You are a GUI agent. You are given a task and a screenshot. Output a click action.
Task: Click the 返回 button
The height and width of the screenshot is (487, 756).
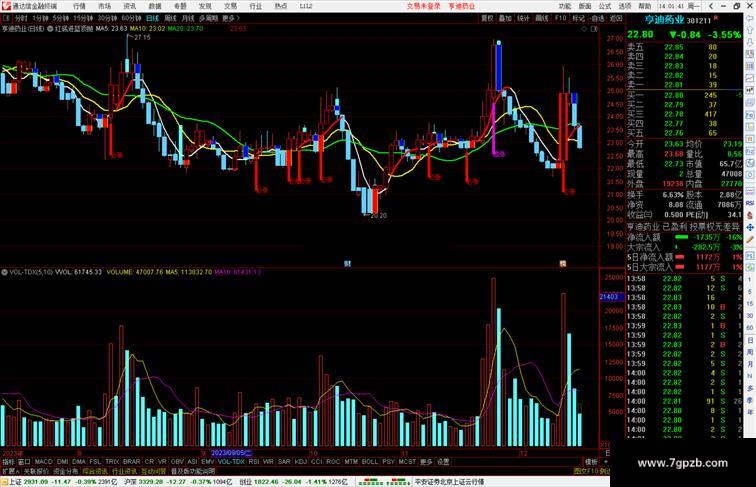pos(616,18)
